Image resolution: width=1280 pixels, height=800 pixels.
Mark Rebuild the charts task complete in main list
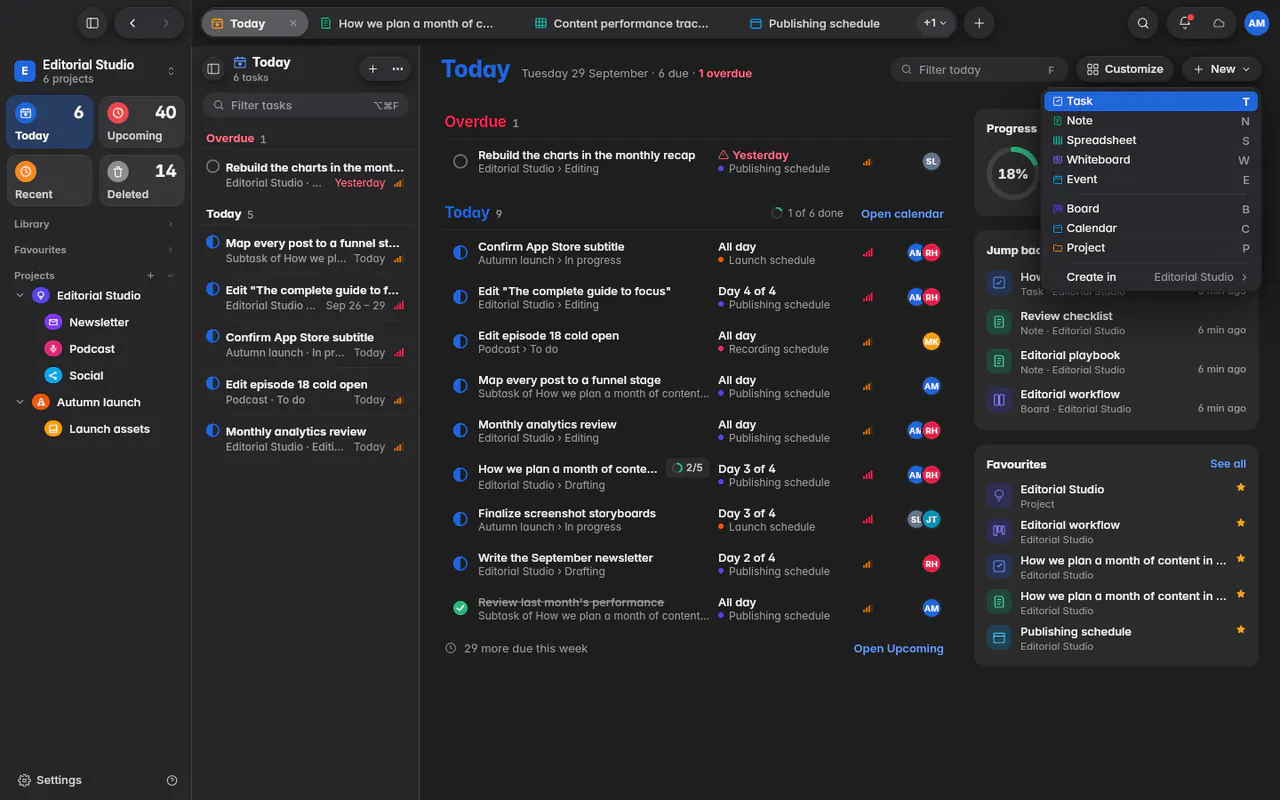click(x=460, y=161)
